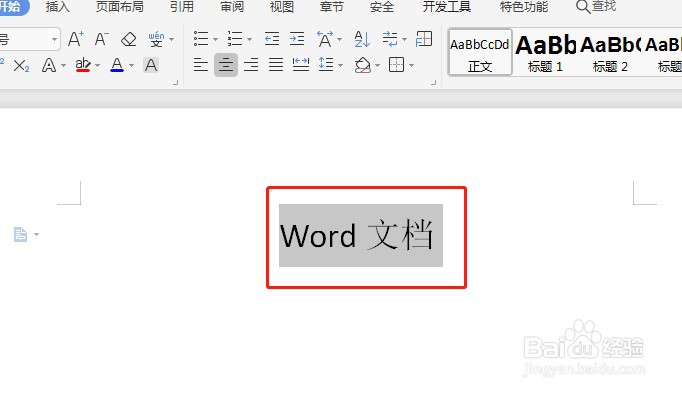Insert bulleted list
Screen dimensions: 682x393
201,39
